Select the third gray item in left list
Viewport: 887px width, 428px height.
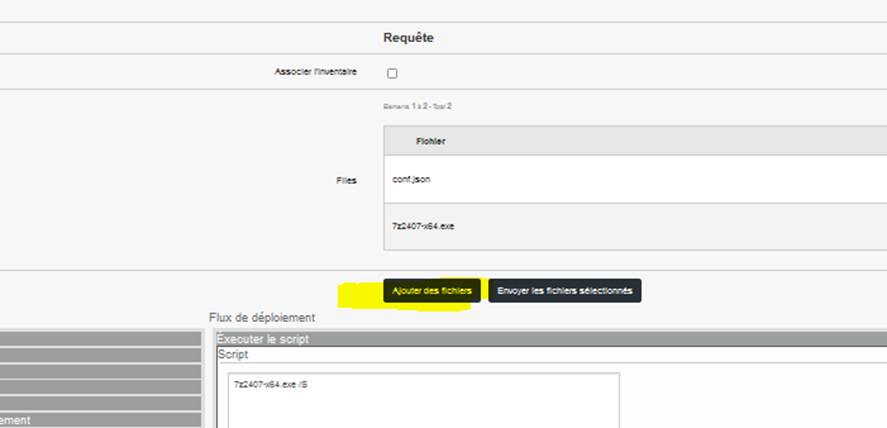pyautogui.click(x=100, y=371)
